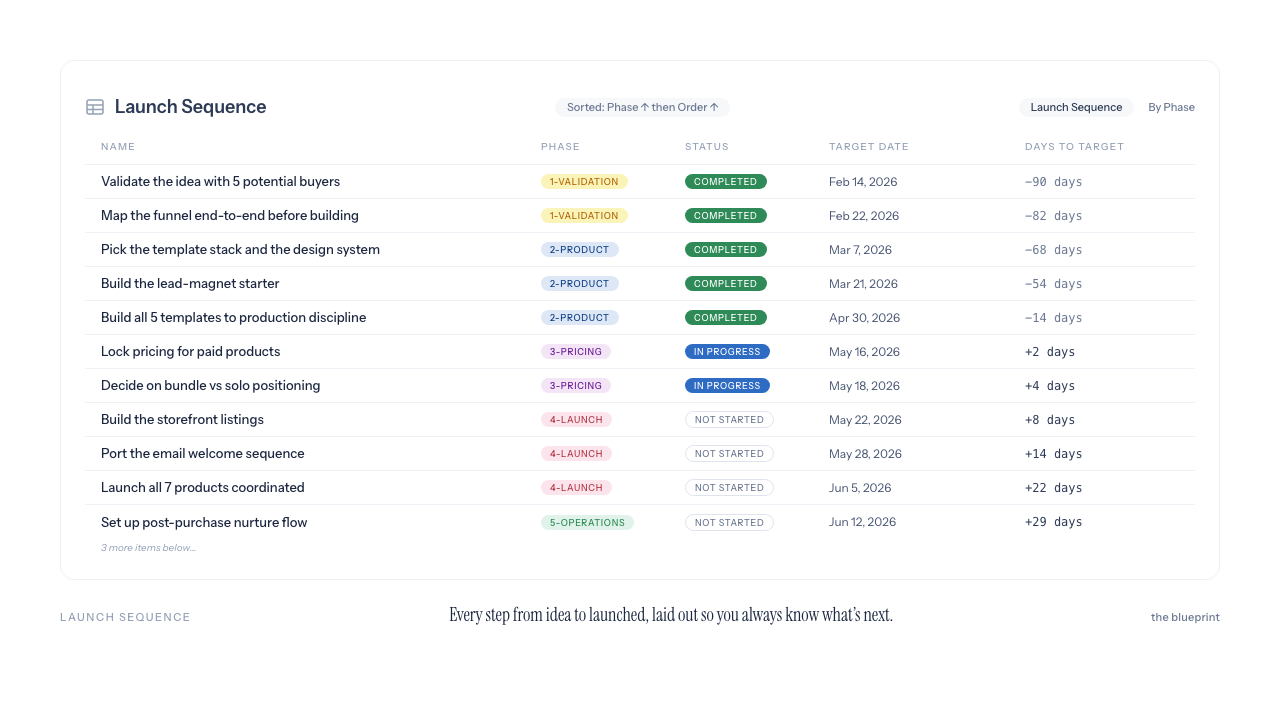The height and width of the screenshot is (720, 1280).
Task: Click the Feb 14, 2026 target date
Action: click(863, 182)
